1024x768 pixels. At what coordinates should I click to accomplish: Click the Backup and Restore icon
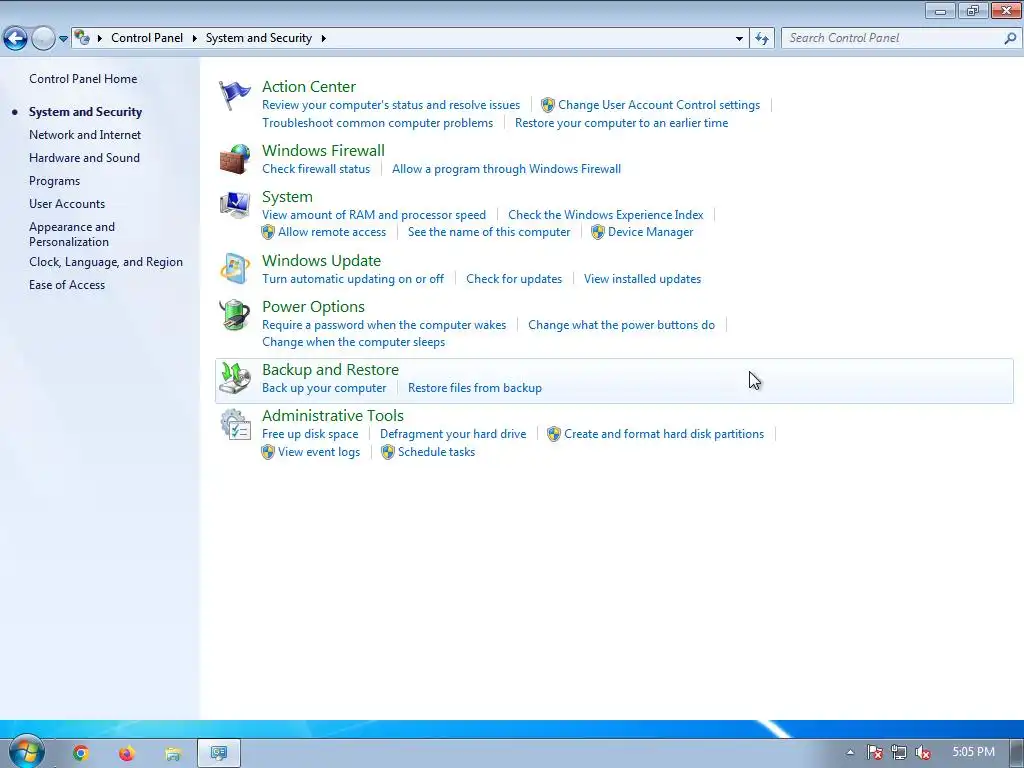(234, 378)
